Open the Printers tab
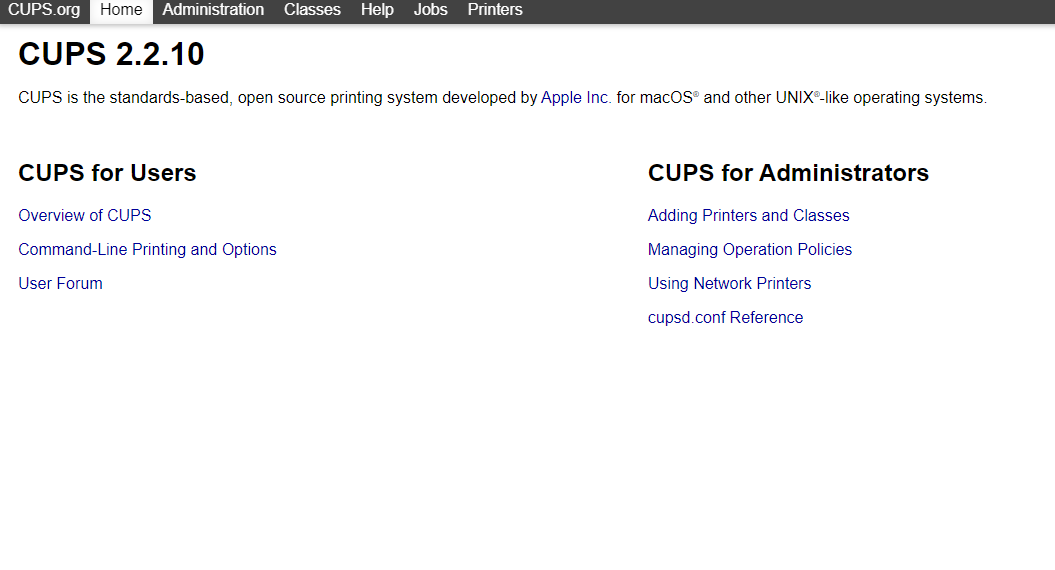 click(495, 10)
